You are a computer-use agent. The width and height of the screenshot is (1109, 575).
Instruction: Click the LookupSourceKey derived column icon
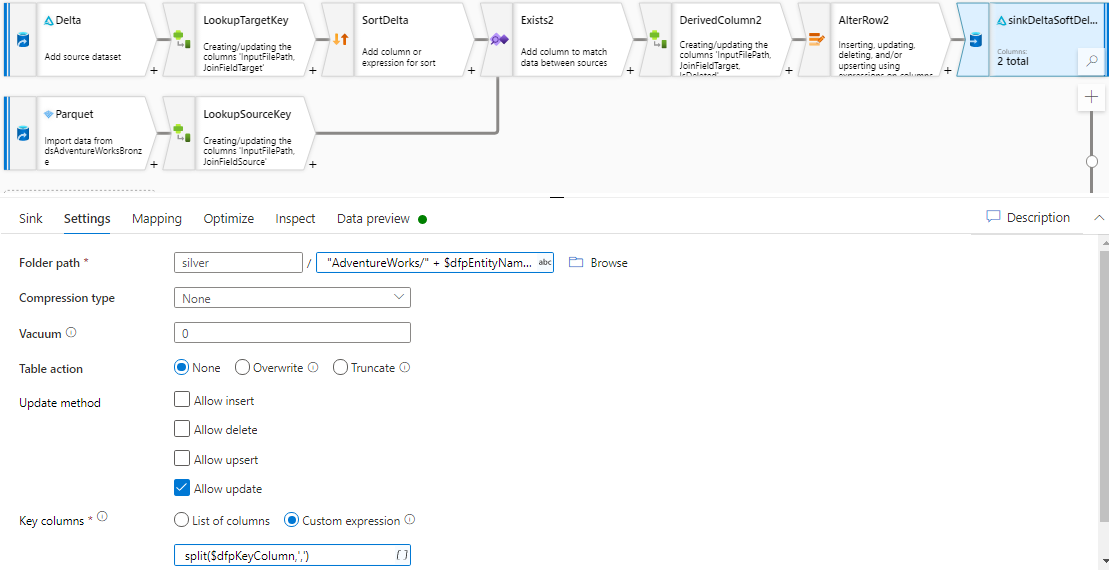[x=182, y=132]
